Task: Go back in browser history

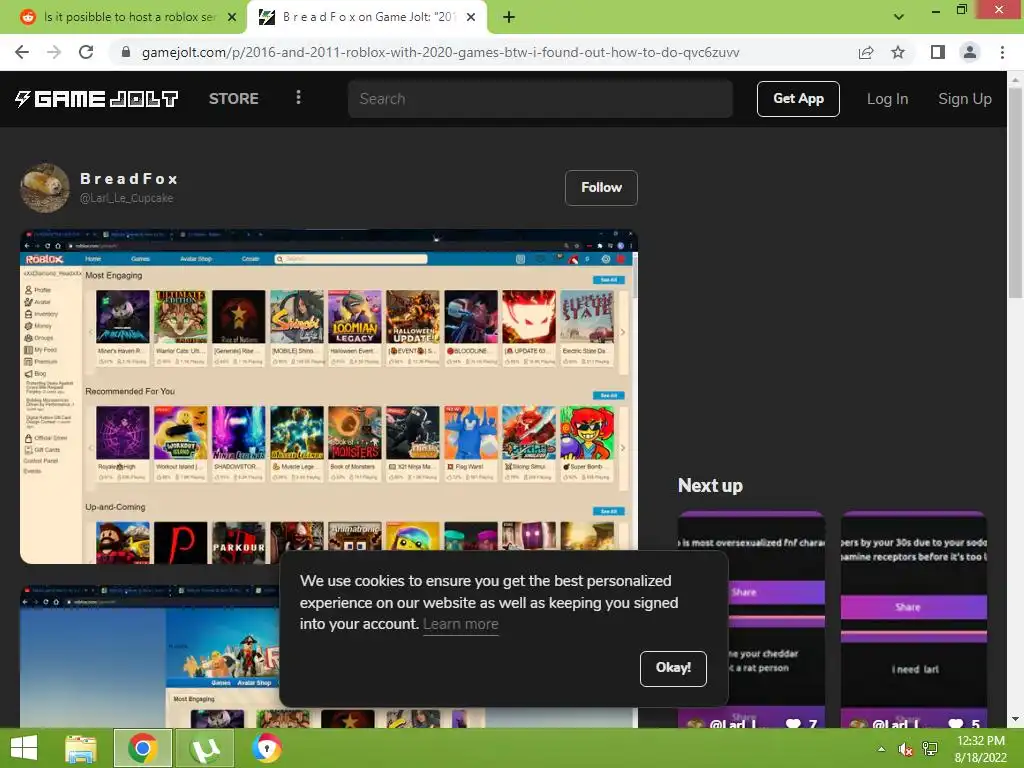Action: [x=22, y=52]
